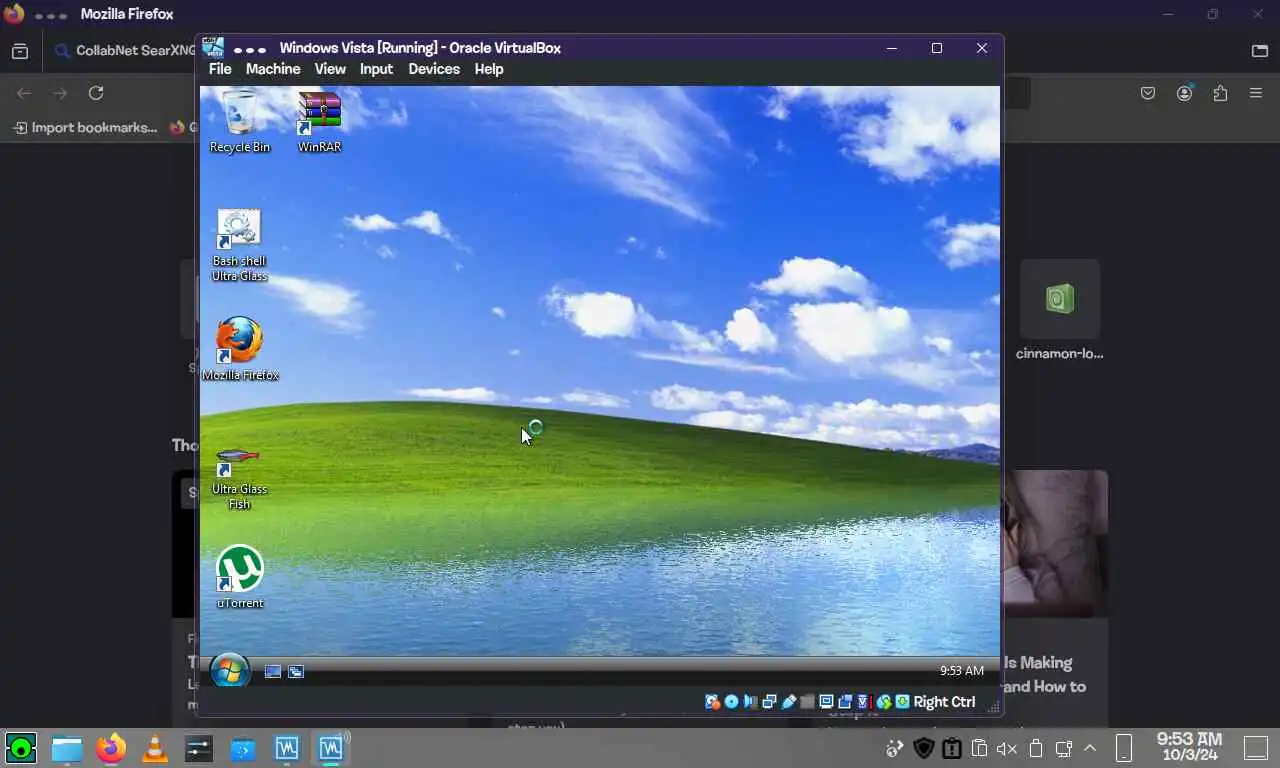Screen dimensions: 1280x768
Task: Select the uTorrent desktop shortcut
Action: pyautogui.click(x=240, y=577)
